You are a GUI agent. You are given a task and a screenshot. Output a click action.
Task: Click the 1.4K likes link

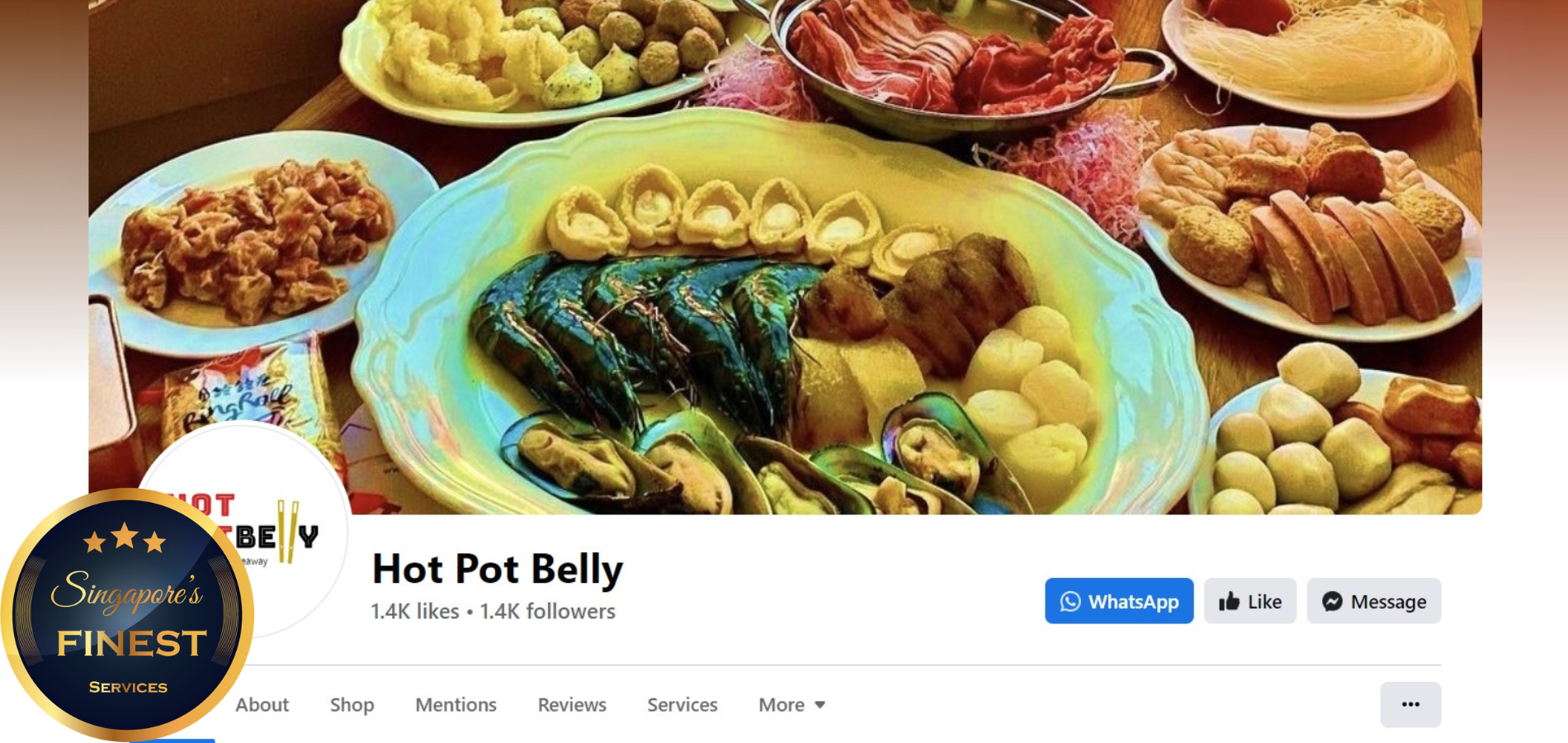pyautogui.click(x=414, y=612)
